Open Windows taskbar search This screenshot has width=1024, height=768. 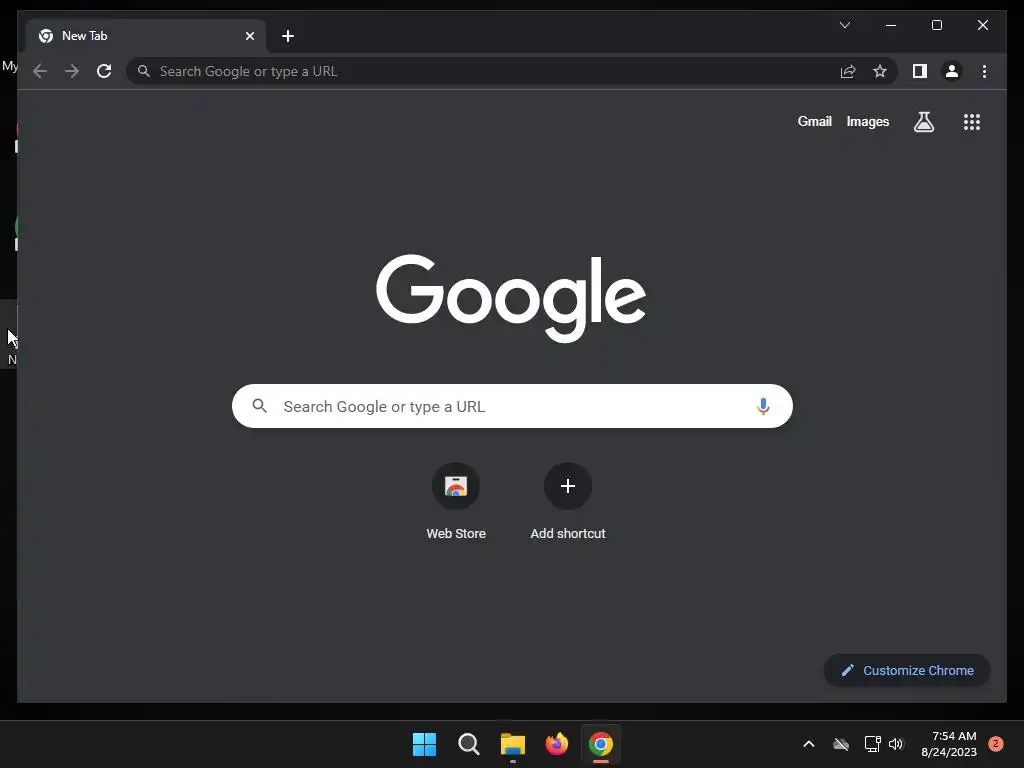(x=469, y=744)
